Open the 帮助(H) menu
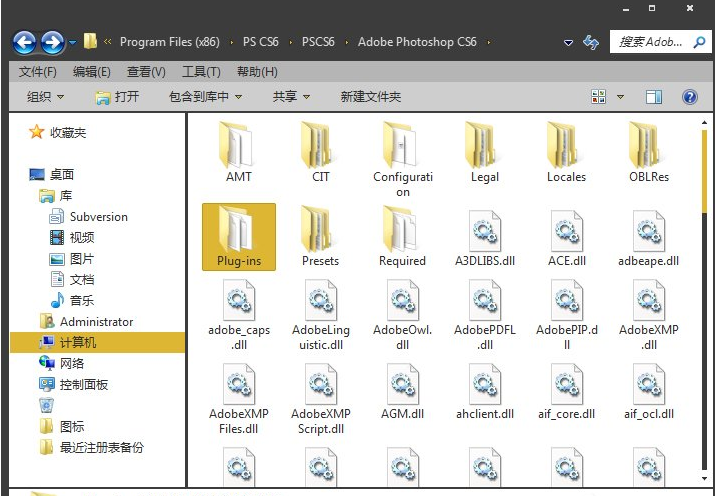This screenshot has height=496, width=715. [257, 72]
